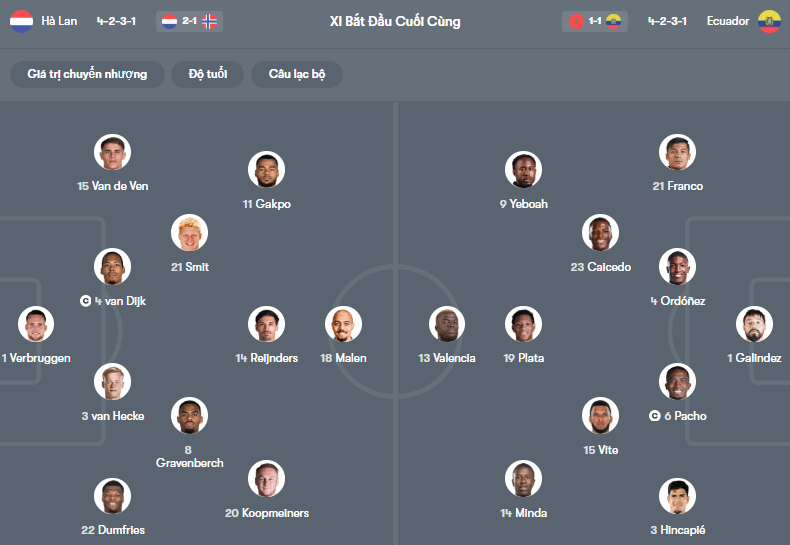Toggle the Giá trị chuyển nhượng filter
Screen dimensions: 790x545
click(x=87, y=74)
